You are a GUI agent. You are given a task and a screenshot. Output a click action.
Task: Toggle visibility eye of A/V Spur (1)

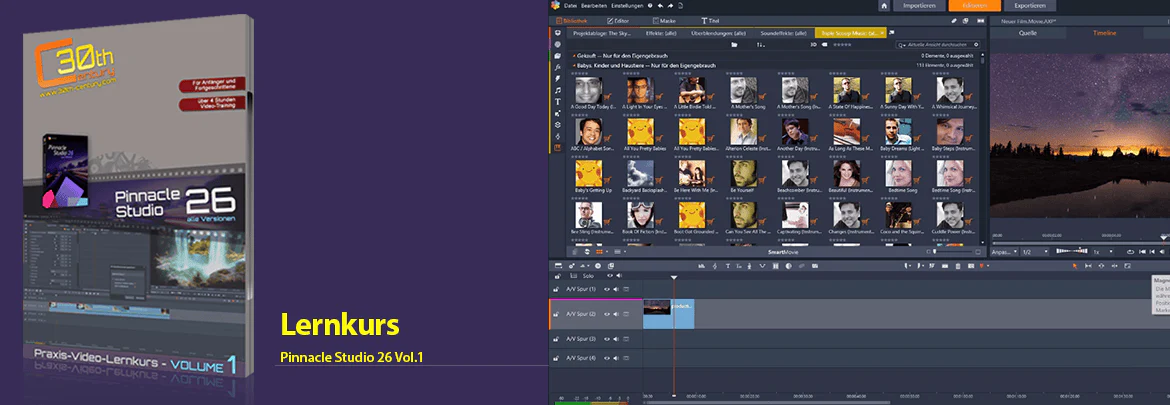[x=607, y=289]
